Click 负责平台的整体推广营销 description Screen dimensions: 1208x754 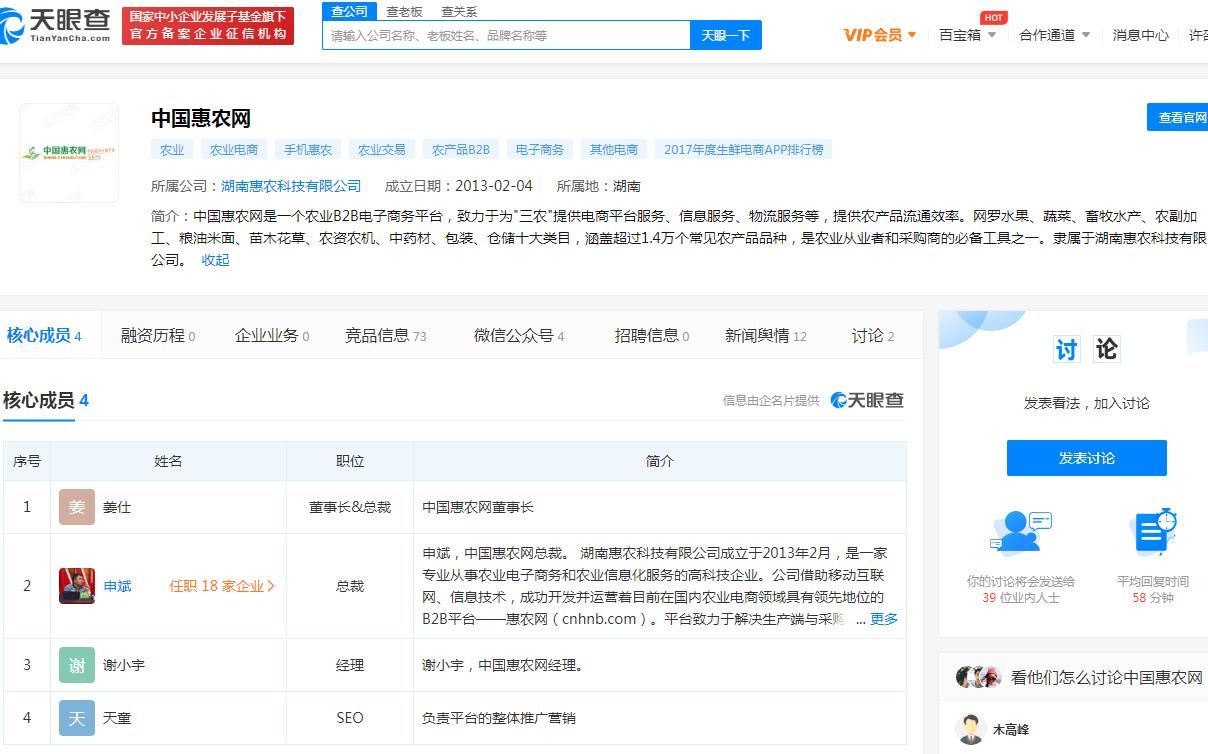click(499, 718)
